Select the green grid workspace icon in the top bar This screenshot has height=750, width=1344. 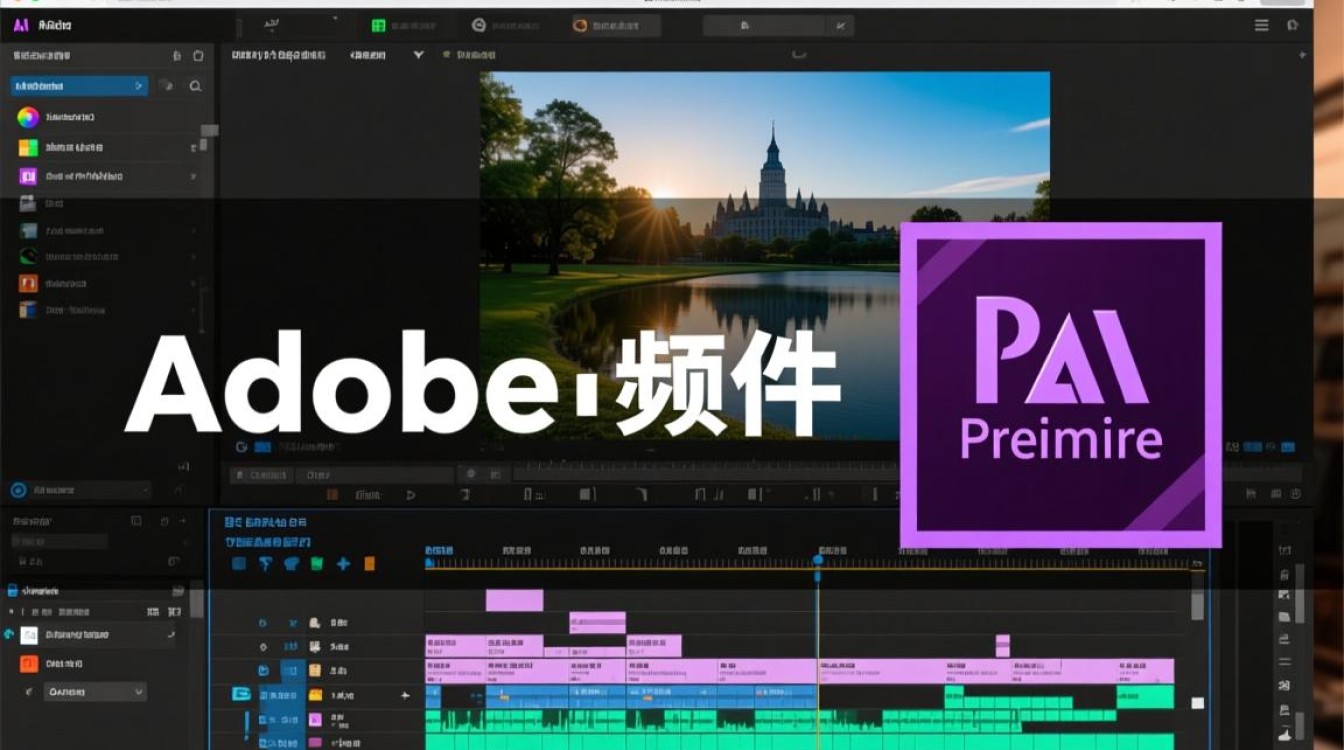coord(379,26)
